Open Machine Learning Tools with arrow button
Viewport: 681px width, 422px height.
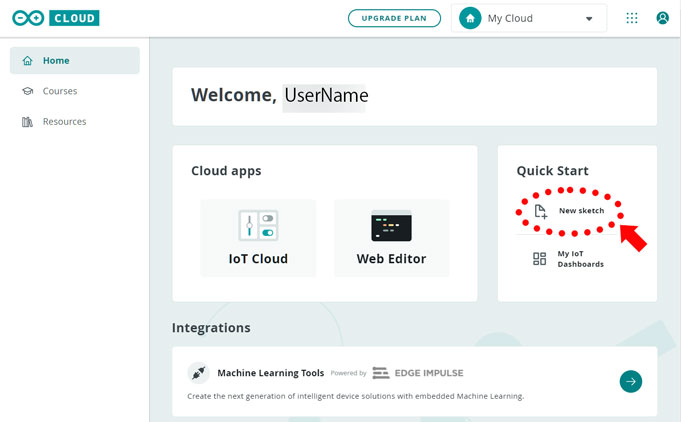[631, 381]
